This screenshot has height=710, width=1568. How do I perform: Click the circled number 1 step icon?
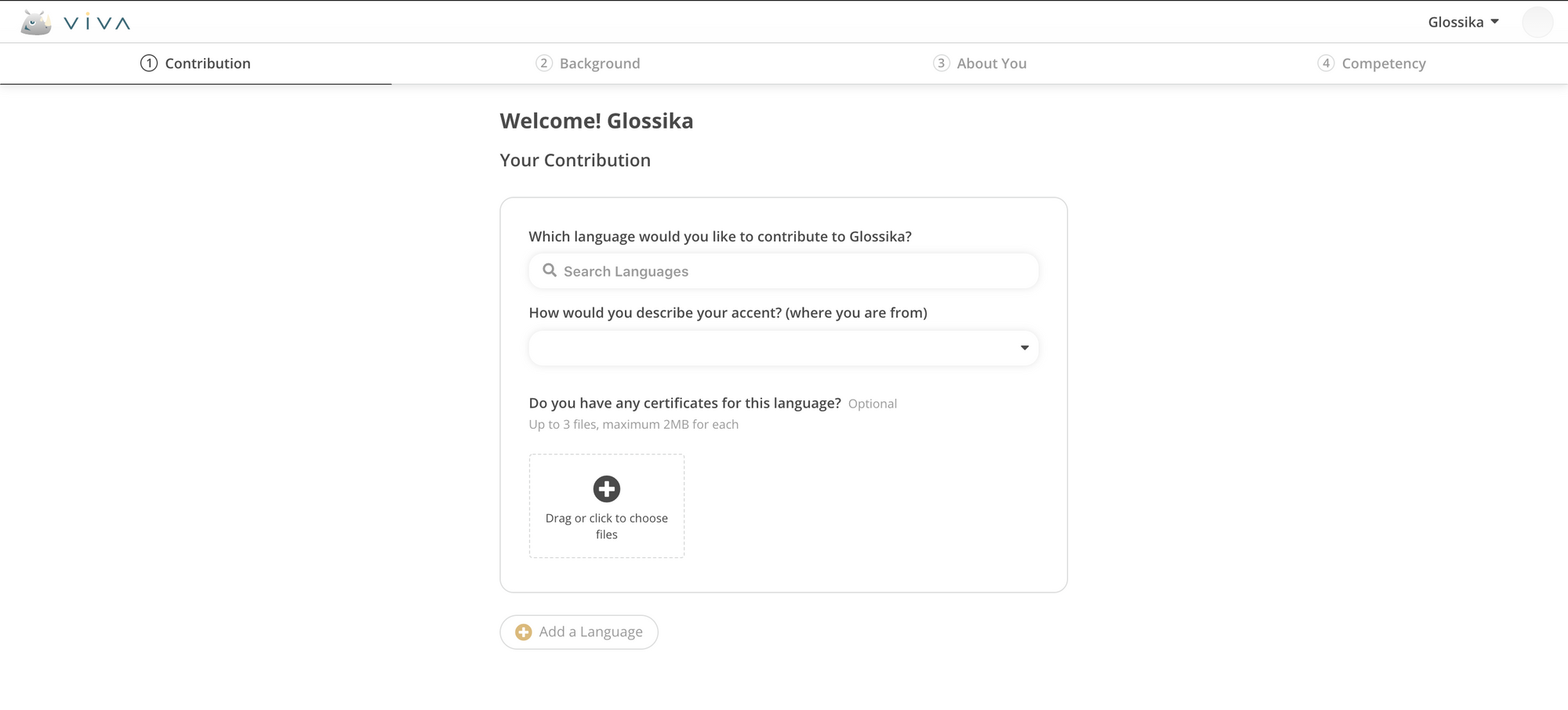[x=149, y=63]
